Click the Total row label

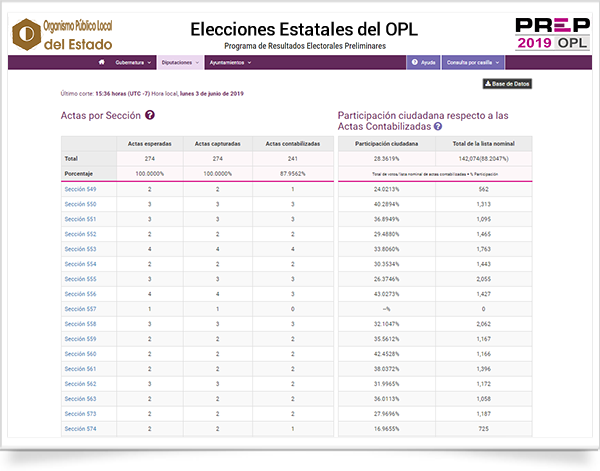coord(71,158)
